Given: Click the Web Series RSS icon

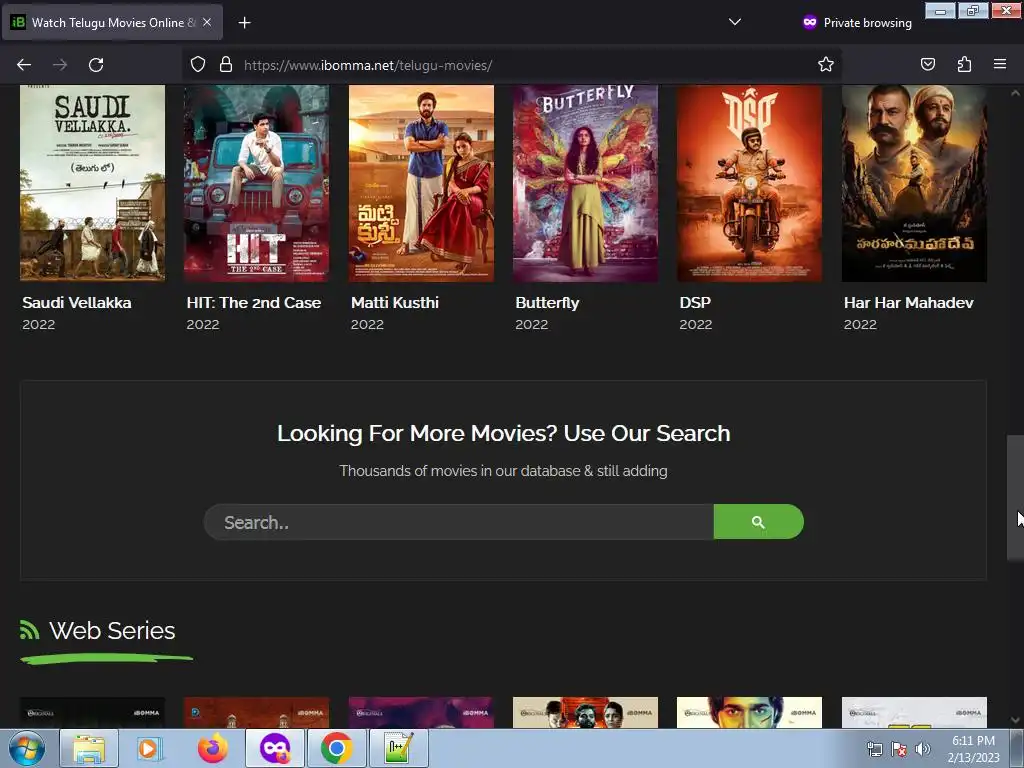Looking at the screenshot, I should tap(29, 630).
